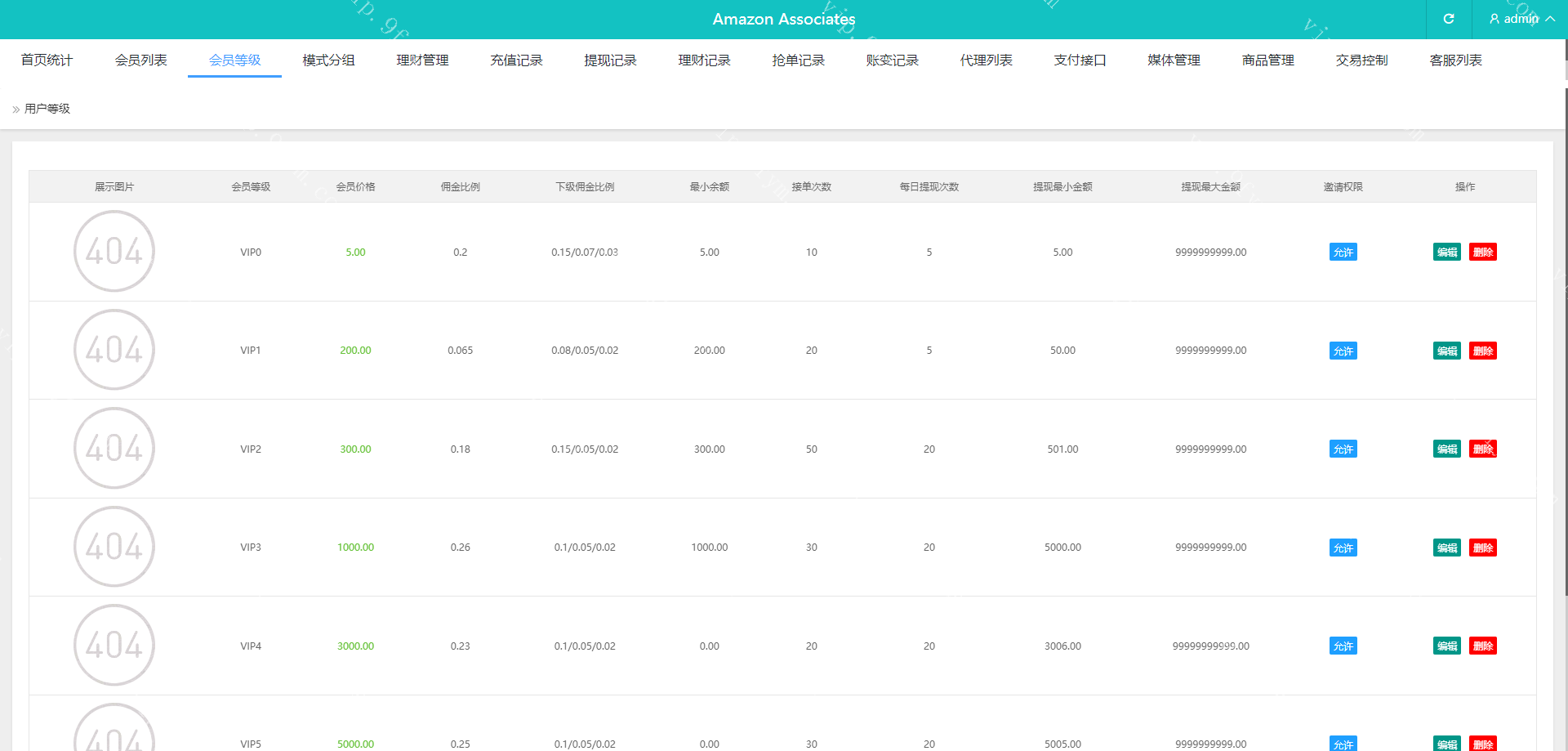Image resolution: width=1568 pixels, height=751 pixels.
Task: Open the admin user dropdown menu
Action: coord(1521,19)
